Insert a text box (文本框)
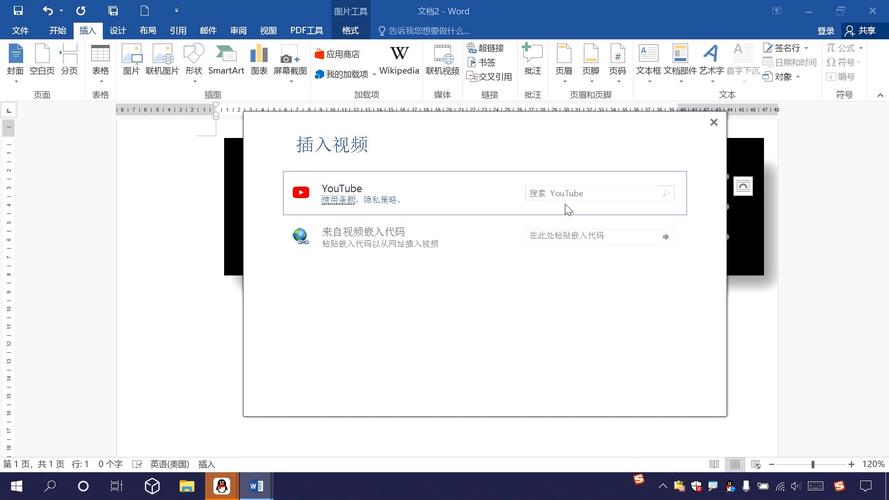The image size is (889, 500). [648, 61]
